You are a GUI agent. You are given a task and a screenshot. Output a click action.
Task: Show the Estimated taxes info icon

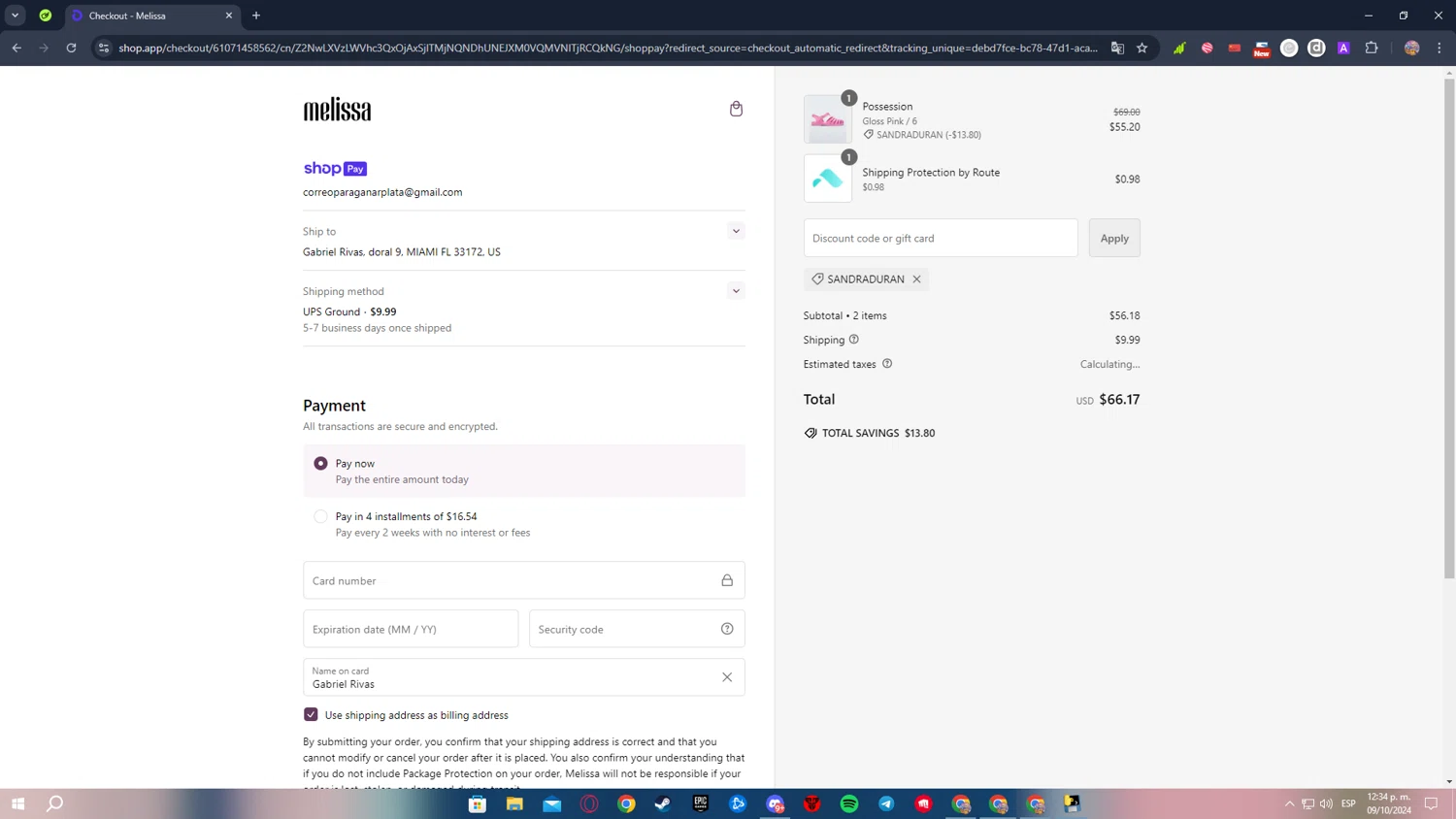[887, 364]
